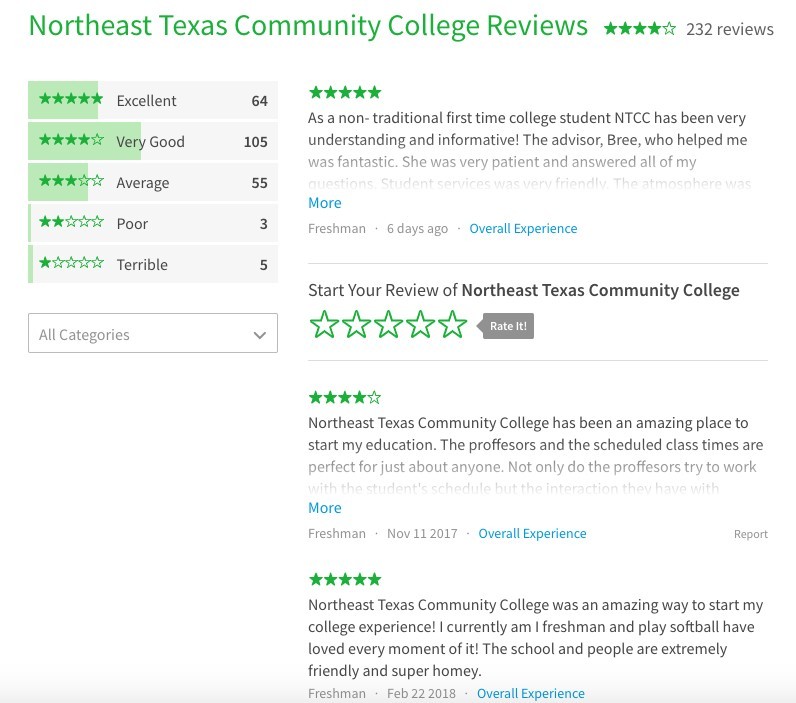Viewport: 796px width, 703px height.
Task: Rate two stars in the review starter
Action: pyautogui.click(x=356, y=324)
